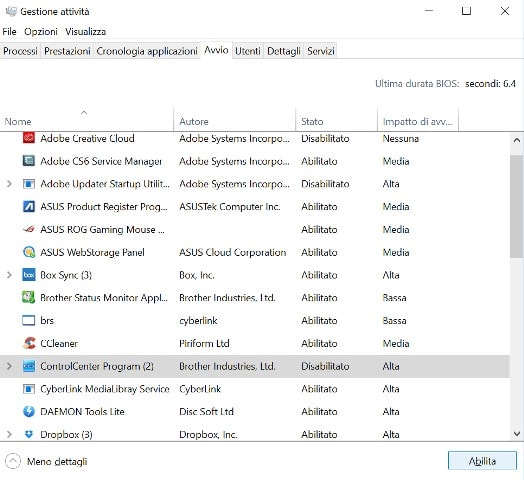This screenshot has width=524, height=480.
Task: Select the ASUS ROG Gaming Mouse name
Action: click(102, 230)
